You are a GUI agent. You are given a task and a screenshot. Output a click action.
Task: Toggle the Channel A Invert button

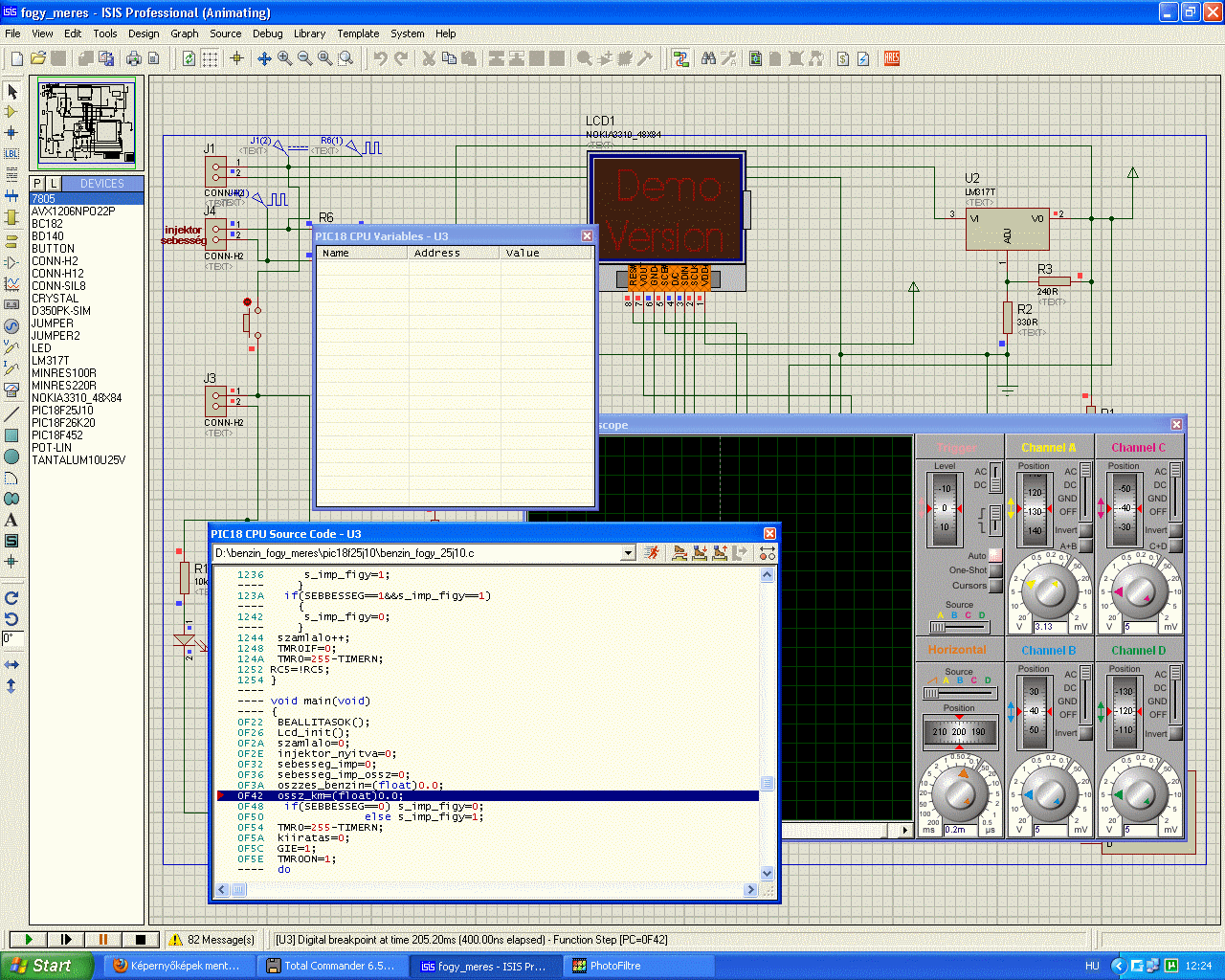click(1085, 531)
